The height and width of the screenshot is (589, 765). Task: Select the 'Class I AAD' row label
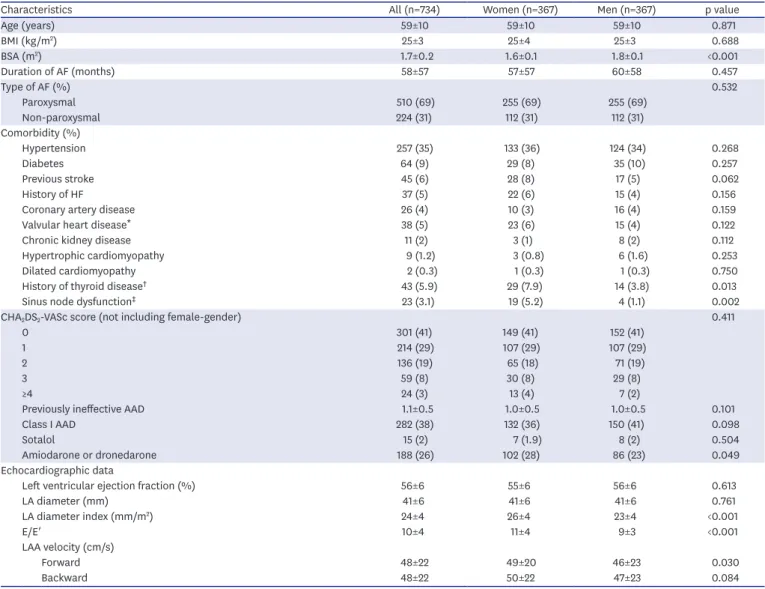pos(48,425)
